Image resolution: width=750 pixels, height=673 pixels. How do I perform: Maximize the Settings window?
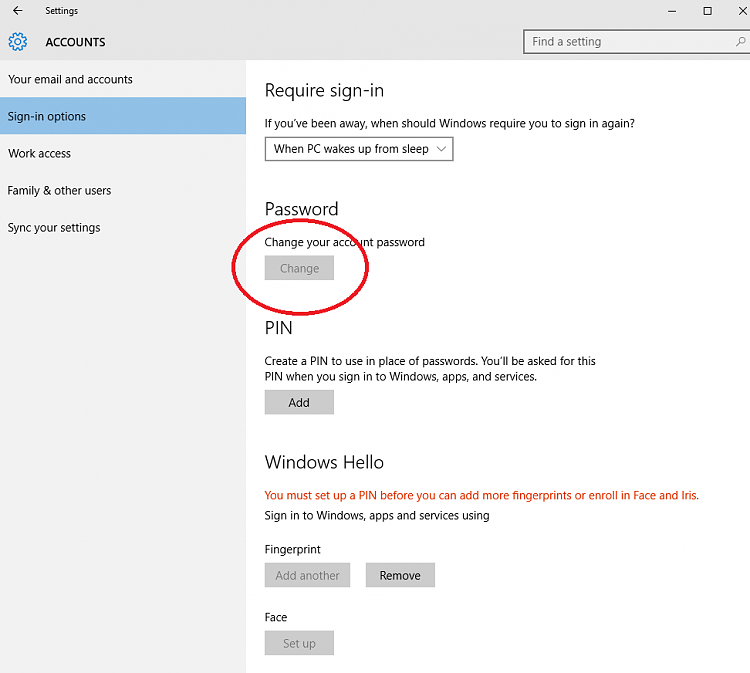(707, 11)
